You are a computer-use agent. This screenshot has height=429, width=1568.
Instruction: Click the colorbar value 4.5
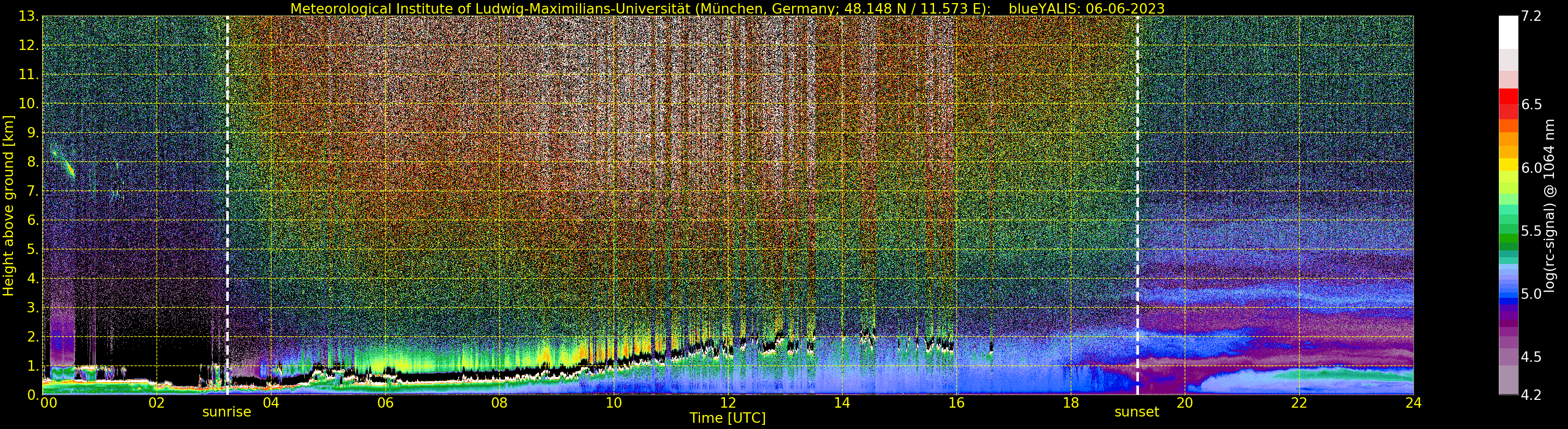click(x=1532, y=357)
